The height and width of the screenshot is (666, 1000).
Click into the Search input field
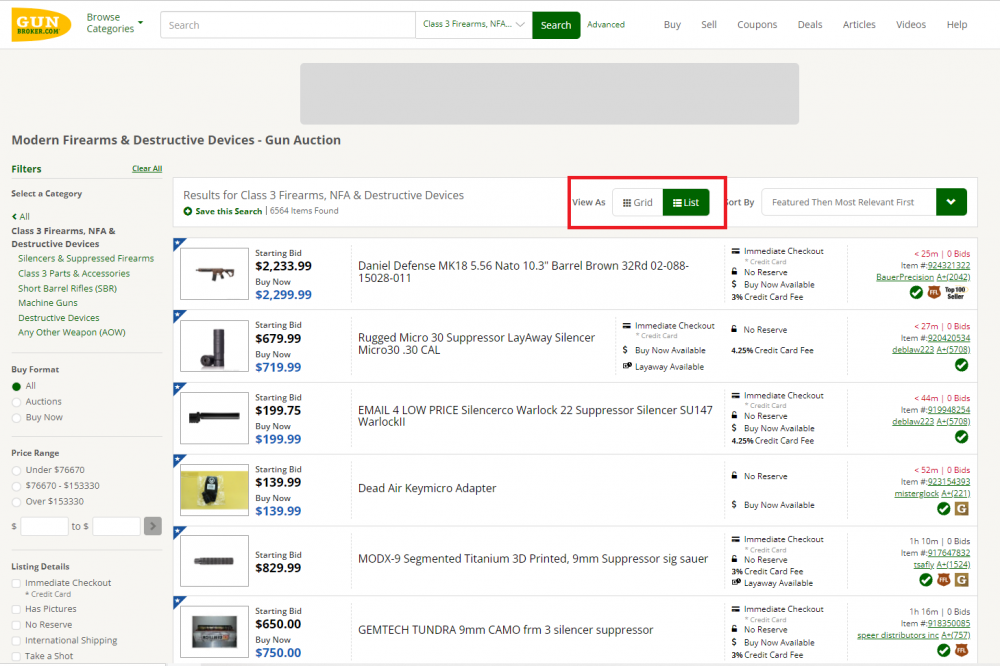[288, 25]
